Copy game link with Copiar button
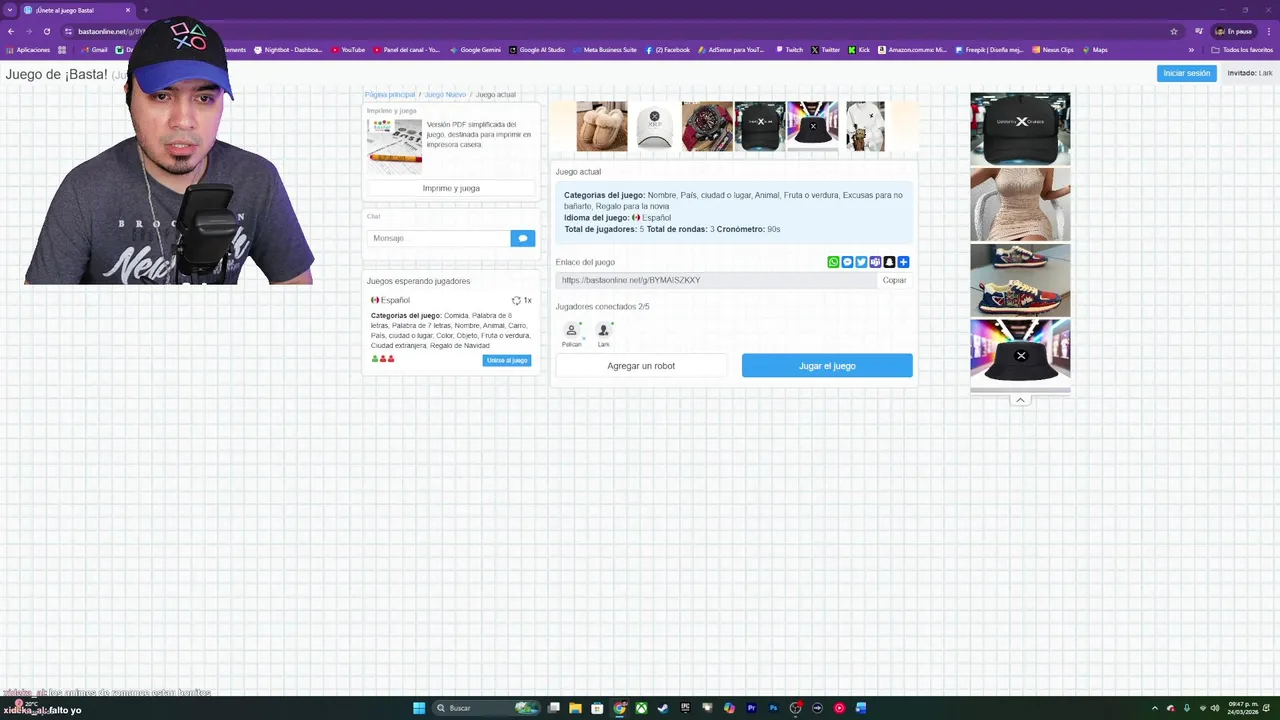The width and height of the screenshot is (1280, 720). tap(894, 280)
